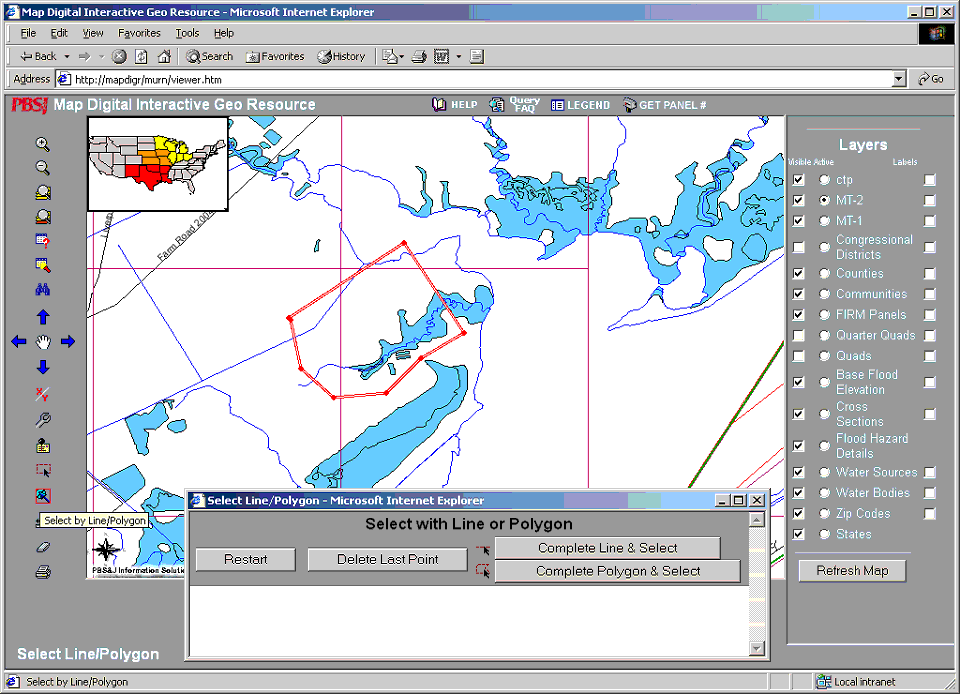Click Complete Line & Select
Image resolution: width=960 pixels, height=694 pixels.
click(x=607, y=548)
